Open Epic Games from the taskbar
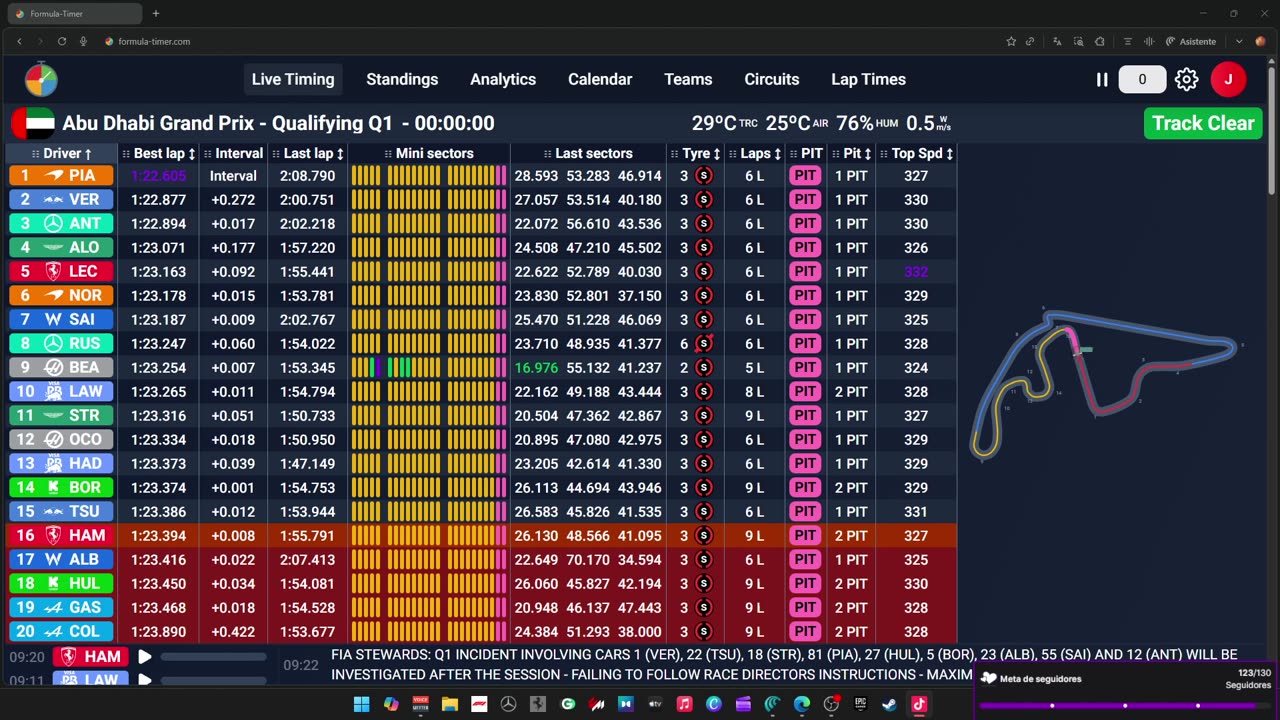1280x720 pixels. pyautogui.click(x=860, y=704)
